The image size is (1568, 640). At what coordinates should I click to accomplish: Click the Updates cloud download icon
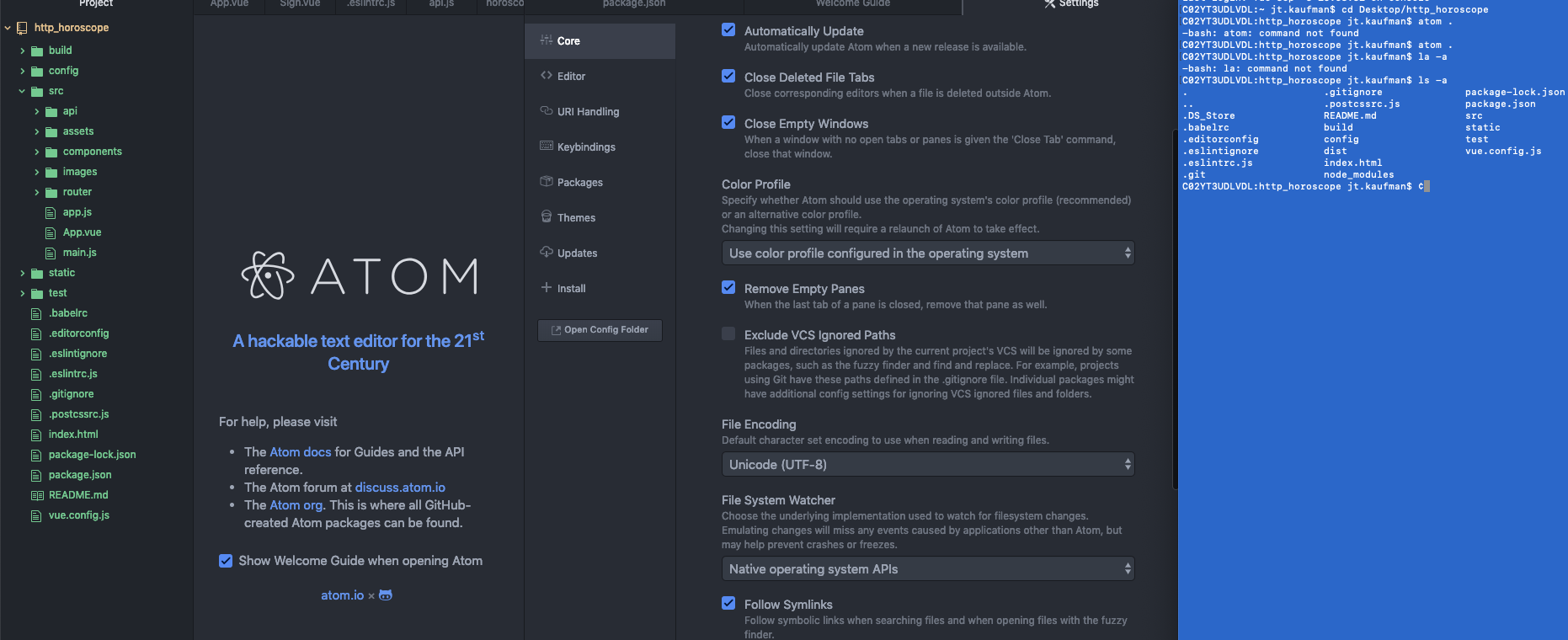click(547, 253)
